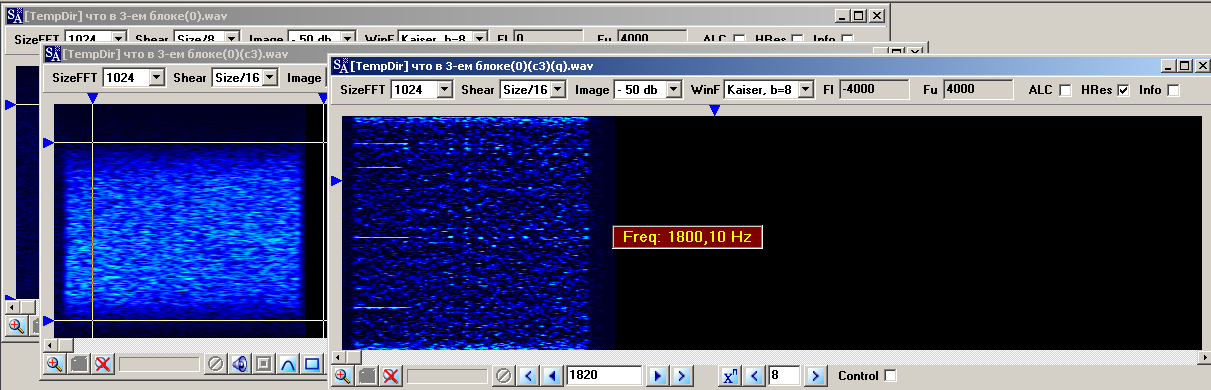1211x390 pixels.
Task: Click the blue rectangle selection icon in middle window
Action: pyautogui.click(x=311, y=363)
